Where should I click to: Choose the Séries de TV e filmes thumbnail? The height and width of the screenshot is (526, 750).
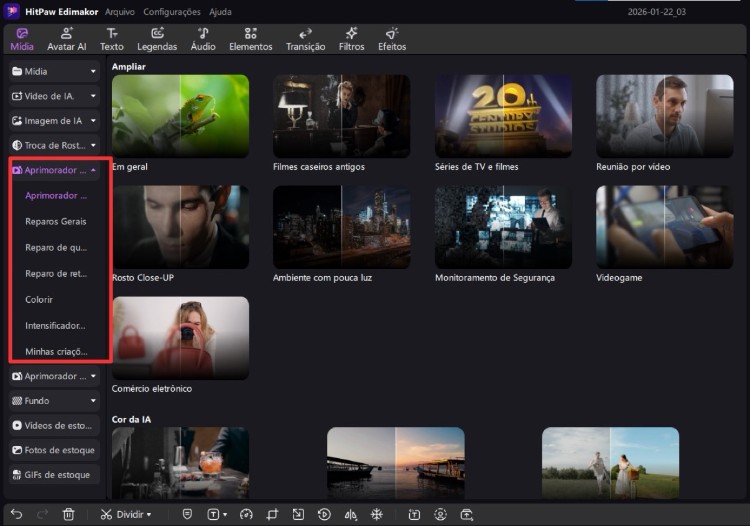[x=503, y=116]
